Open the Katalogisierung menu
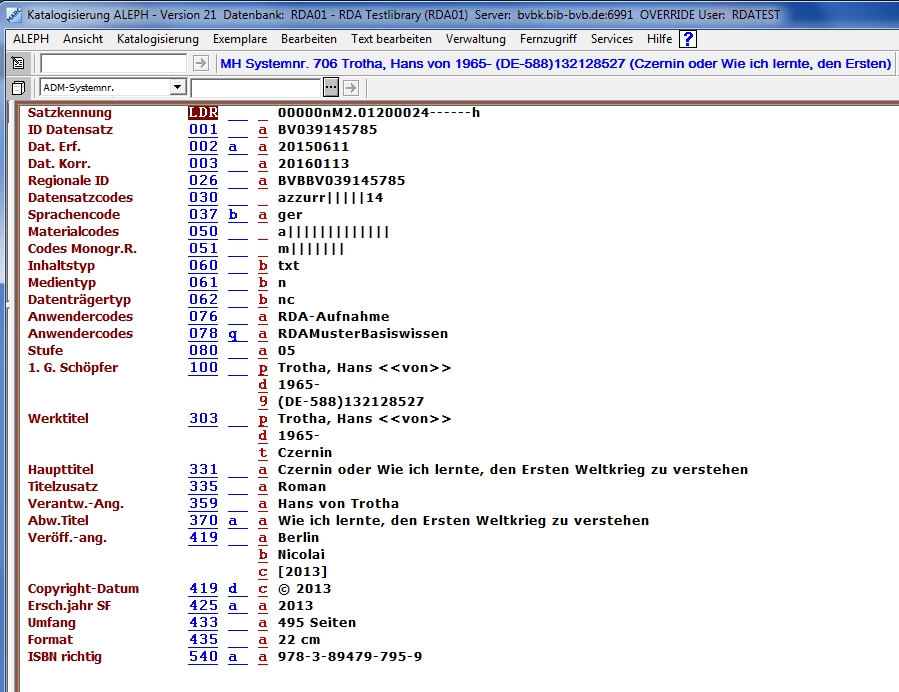 tap(157, 39)
